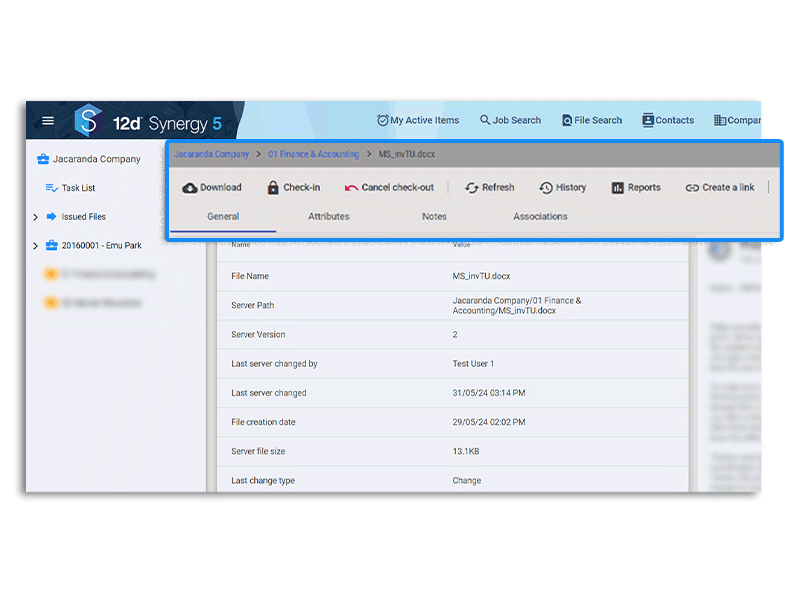
Task: Click the Contacts address book icon
Action: tap(648, 120)
